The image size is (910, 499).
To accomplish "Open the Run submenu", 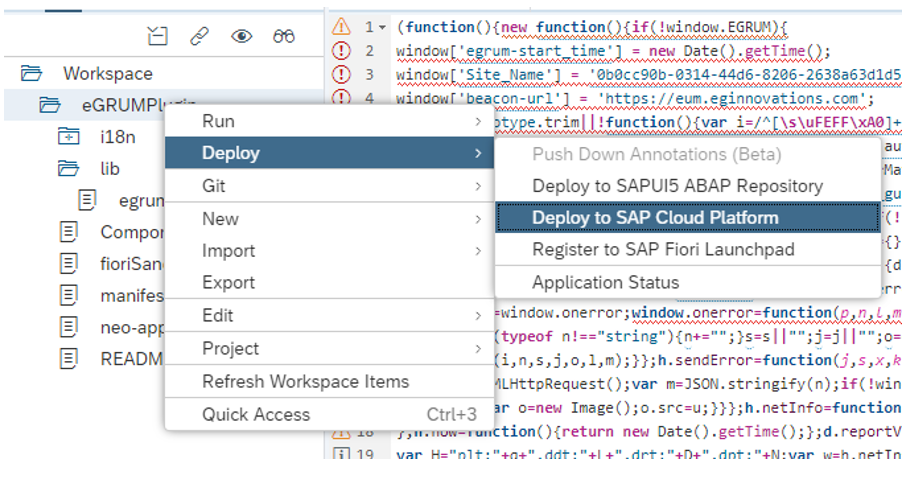I will click(329, 121).
